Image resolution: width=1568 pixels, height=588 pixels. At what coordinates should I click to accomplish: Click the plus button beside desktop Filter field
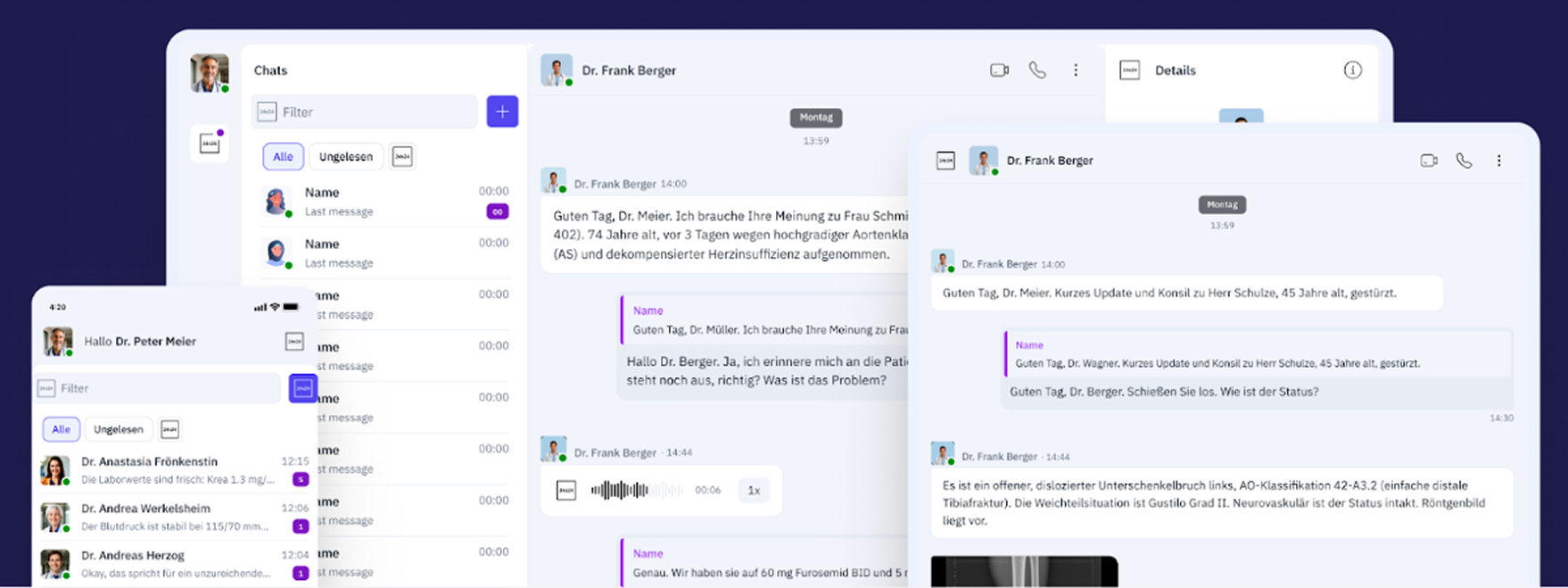coord(502,112)
